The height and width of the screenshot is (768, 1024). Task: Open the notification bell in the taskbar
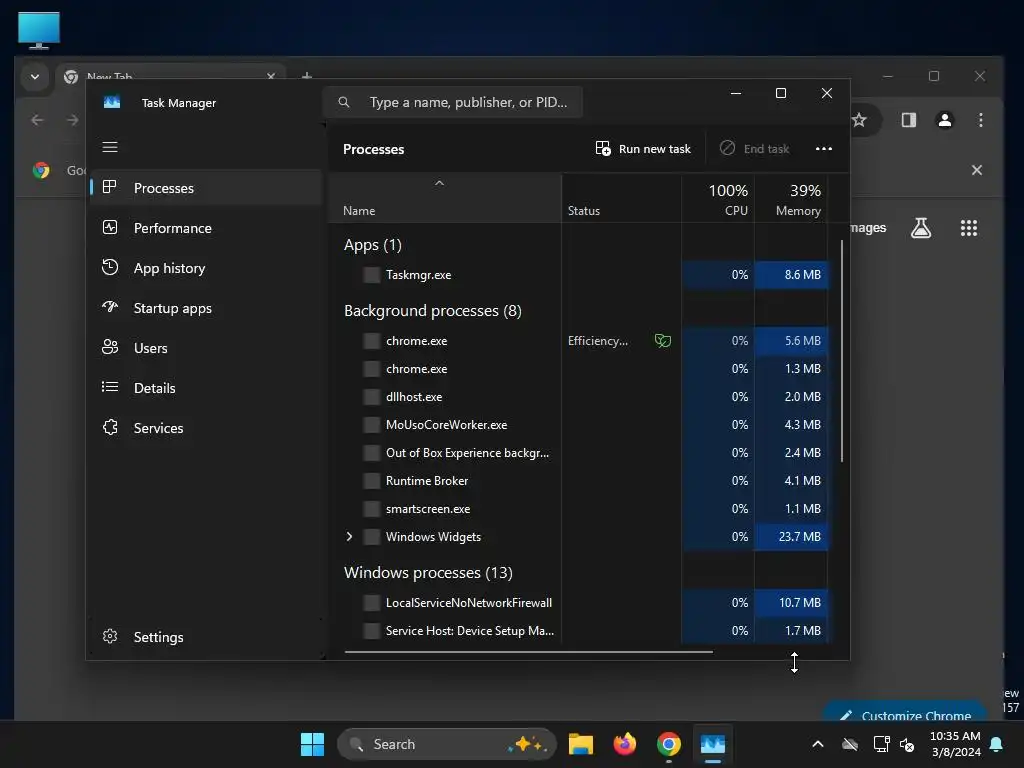click(x=997, y=744)
